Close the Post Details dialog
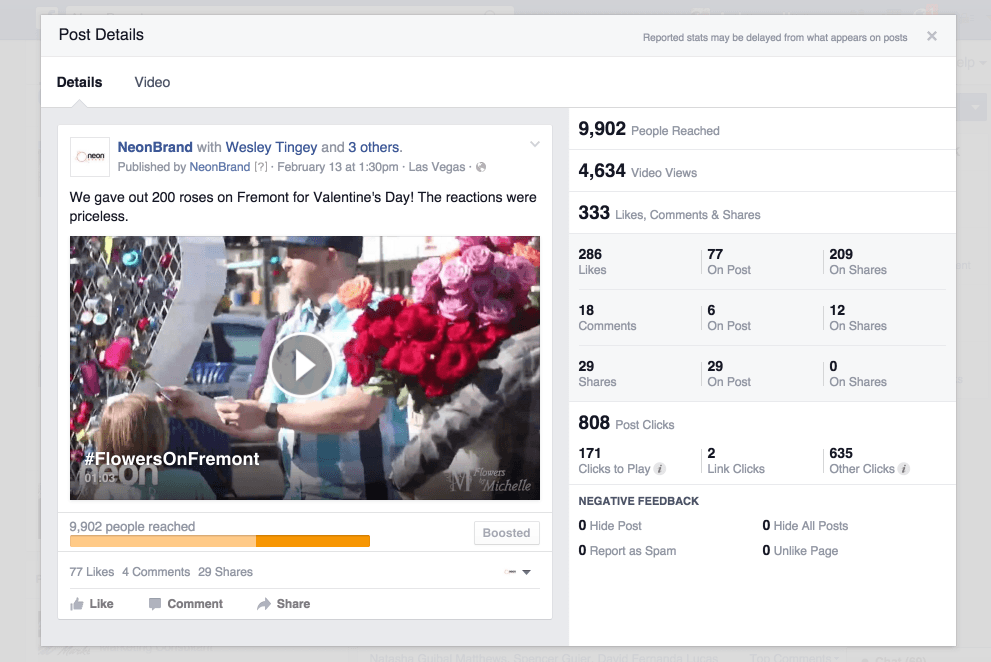Viewport: 991px width, 662px height. point(932,36)
